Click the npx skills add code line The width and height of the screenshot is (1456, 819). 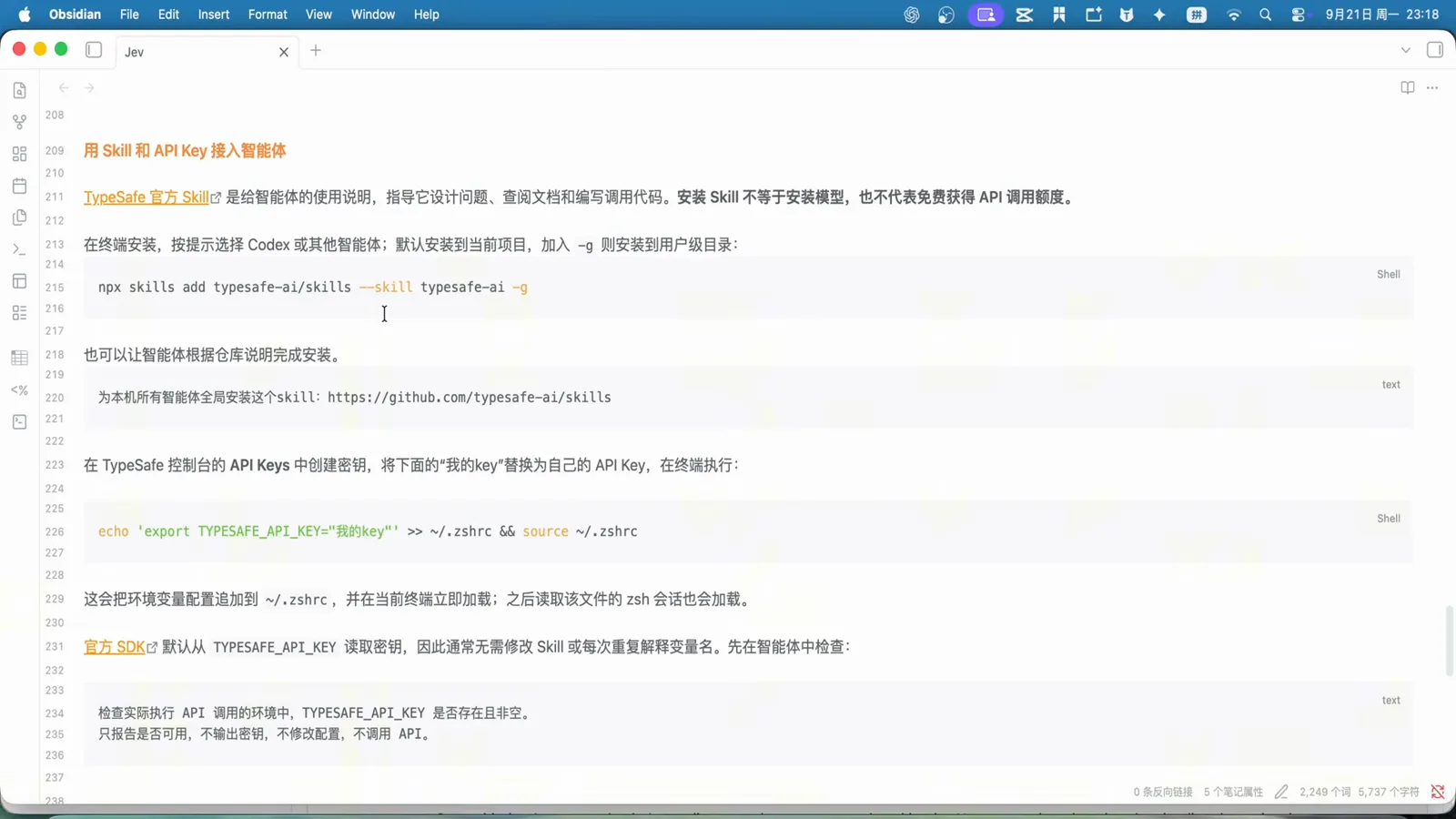pos(313,288)
